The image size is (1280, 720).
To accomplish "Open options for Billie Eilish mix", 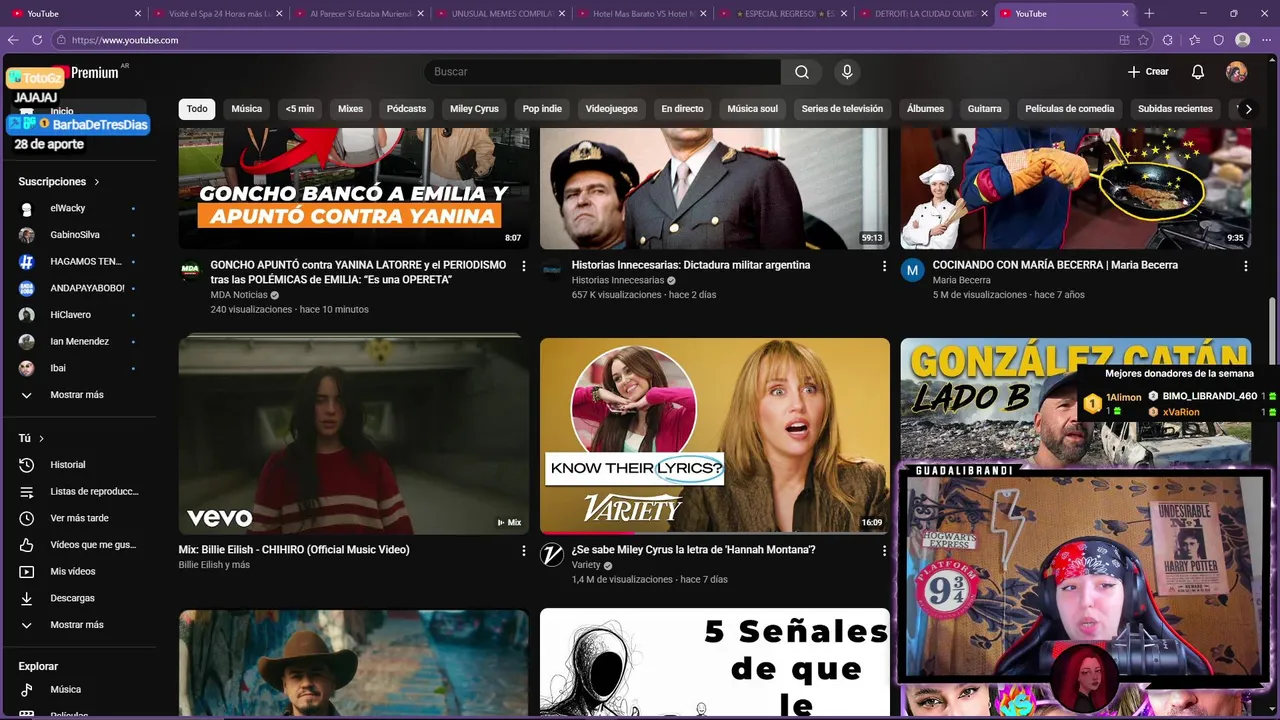I will click(x=523, y=551).
